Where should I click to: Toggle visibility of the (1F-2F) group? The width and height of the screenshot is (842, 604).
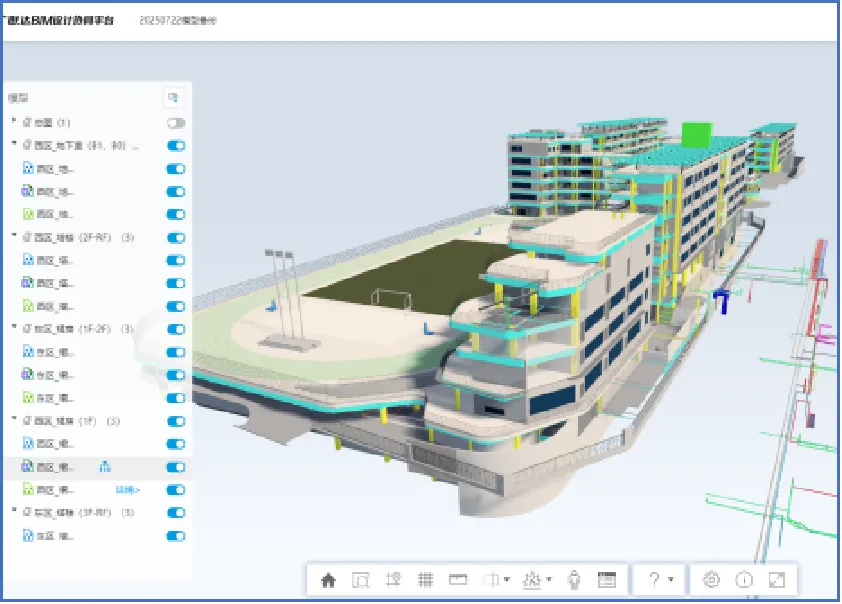176,329
